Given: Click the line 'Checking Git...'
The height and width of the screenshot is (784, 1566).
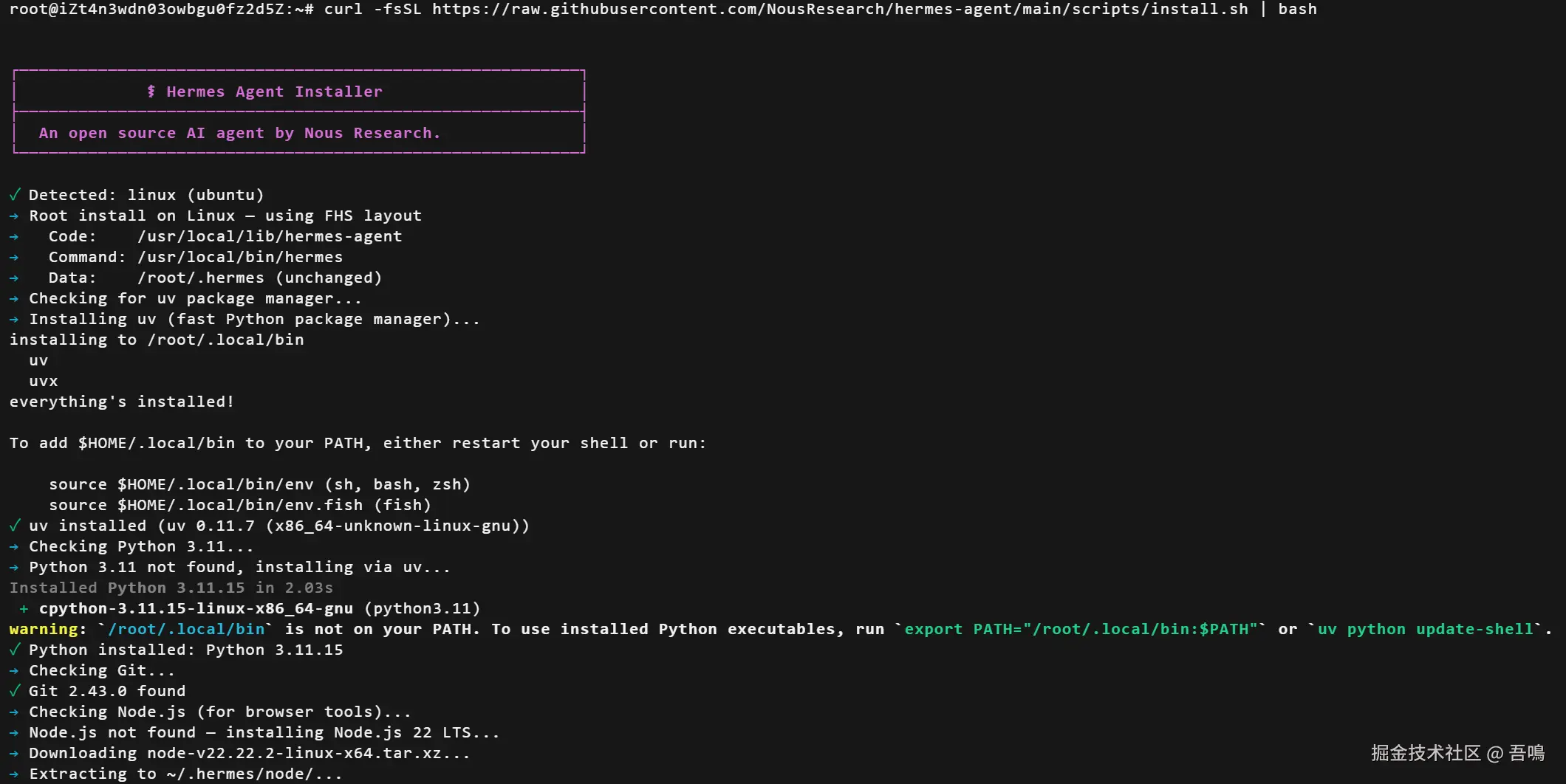Looking at the screenshot, I should click(x=102, y=670).
